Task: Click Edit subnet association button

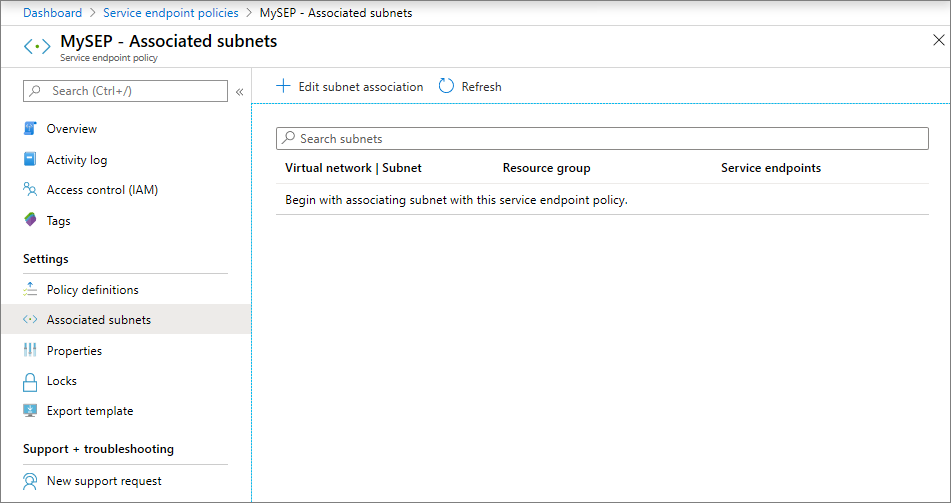Action: pyautogui.click(x=350, y=87)
